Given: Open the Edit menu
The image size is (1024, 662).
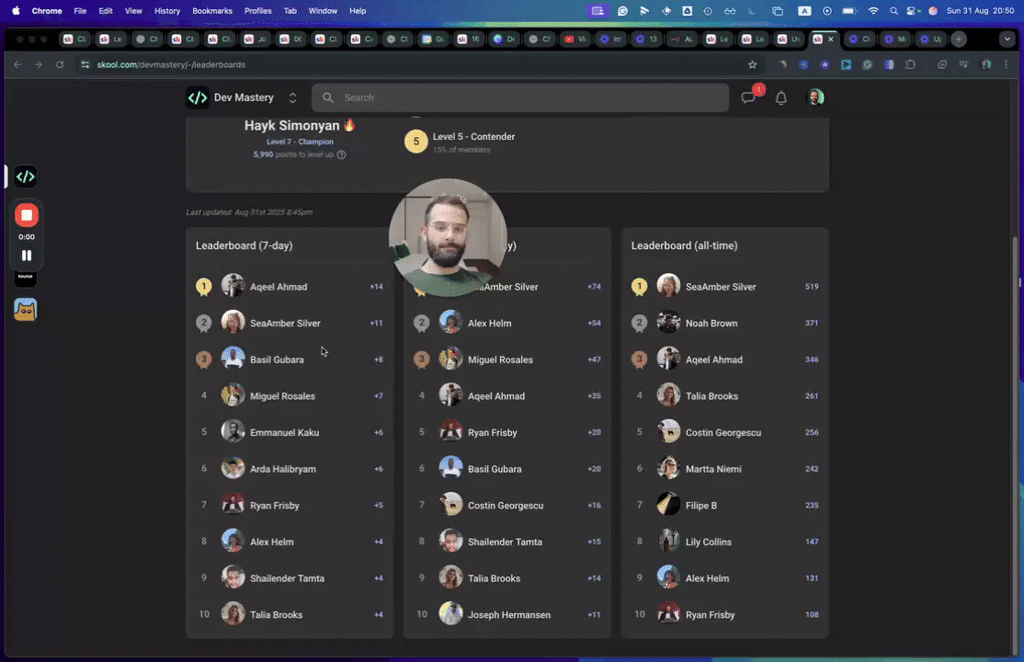Looking at the screenshot, I should click(105, 11).
